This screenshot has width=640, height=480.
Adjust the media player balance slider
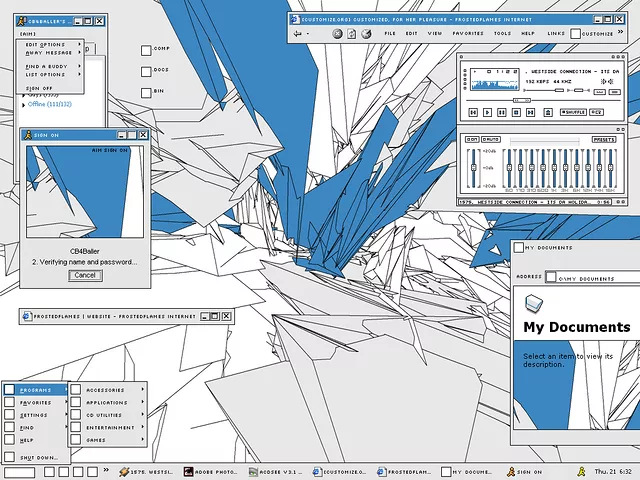[579, 90]
